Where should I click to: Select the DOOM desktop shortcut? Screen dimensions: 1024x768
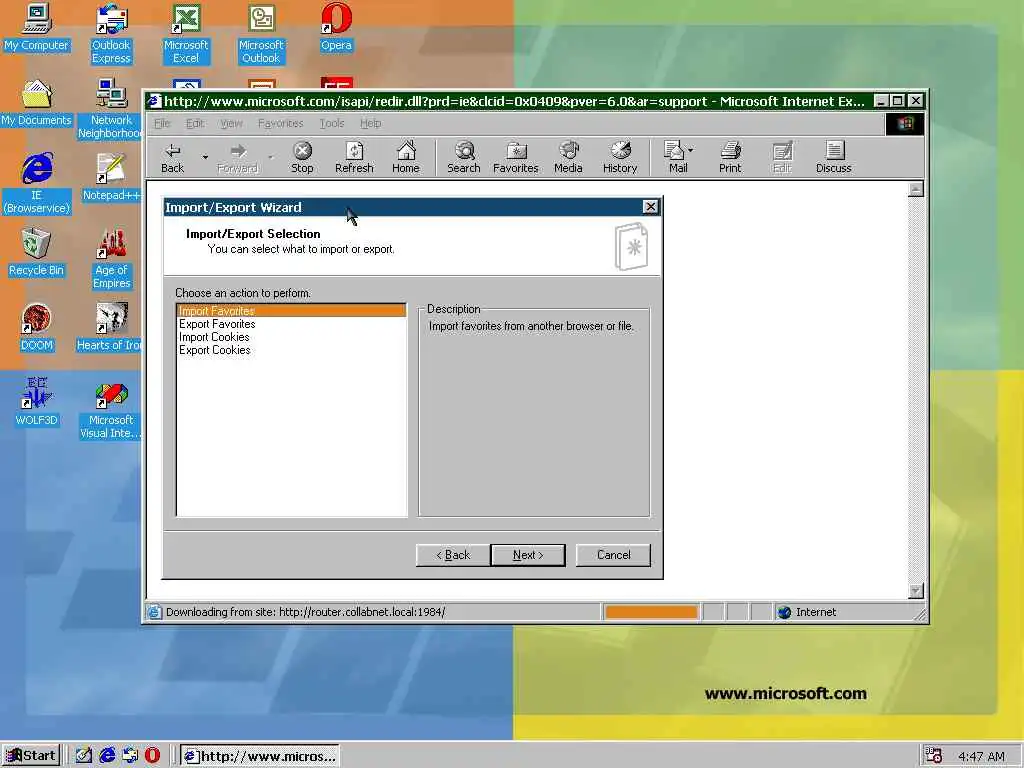click(37, 328)
